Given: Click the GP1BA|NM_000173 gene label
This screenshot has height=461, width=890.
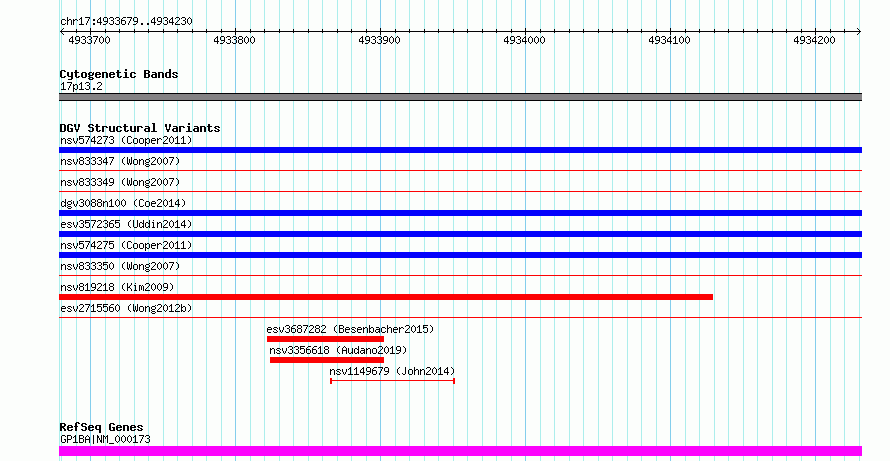Looking at the screenshot, I should (x=105, y=439).
